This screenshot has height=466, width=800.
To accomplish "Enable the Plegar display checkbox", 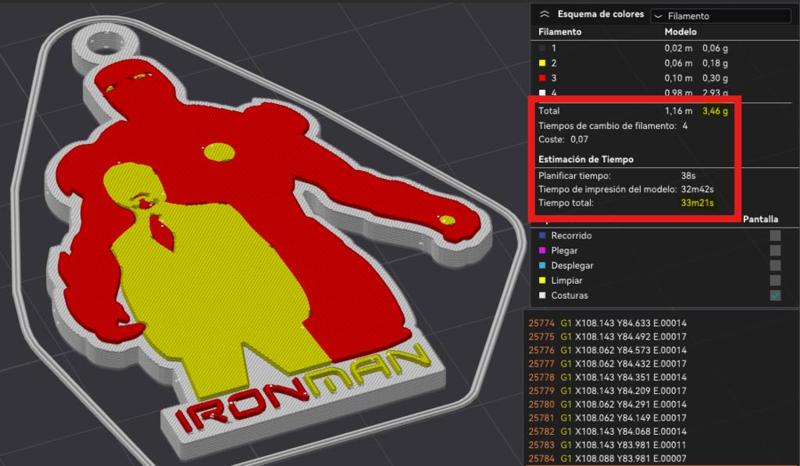I will [x=775, y=251].
